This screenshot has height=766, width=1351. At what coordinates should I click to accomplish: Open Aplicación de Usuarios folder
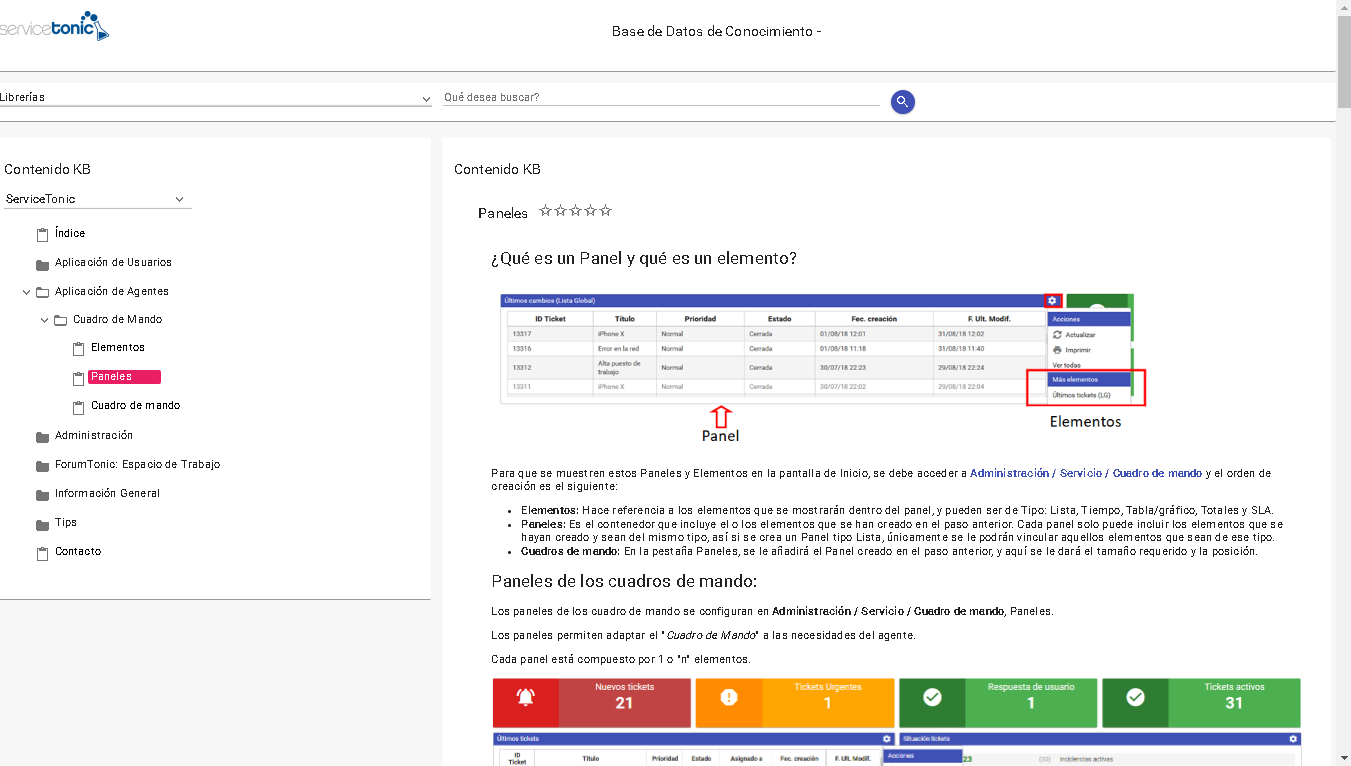113,262
